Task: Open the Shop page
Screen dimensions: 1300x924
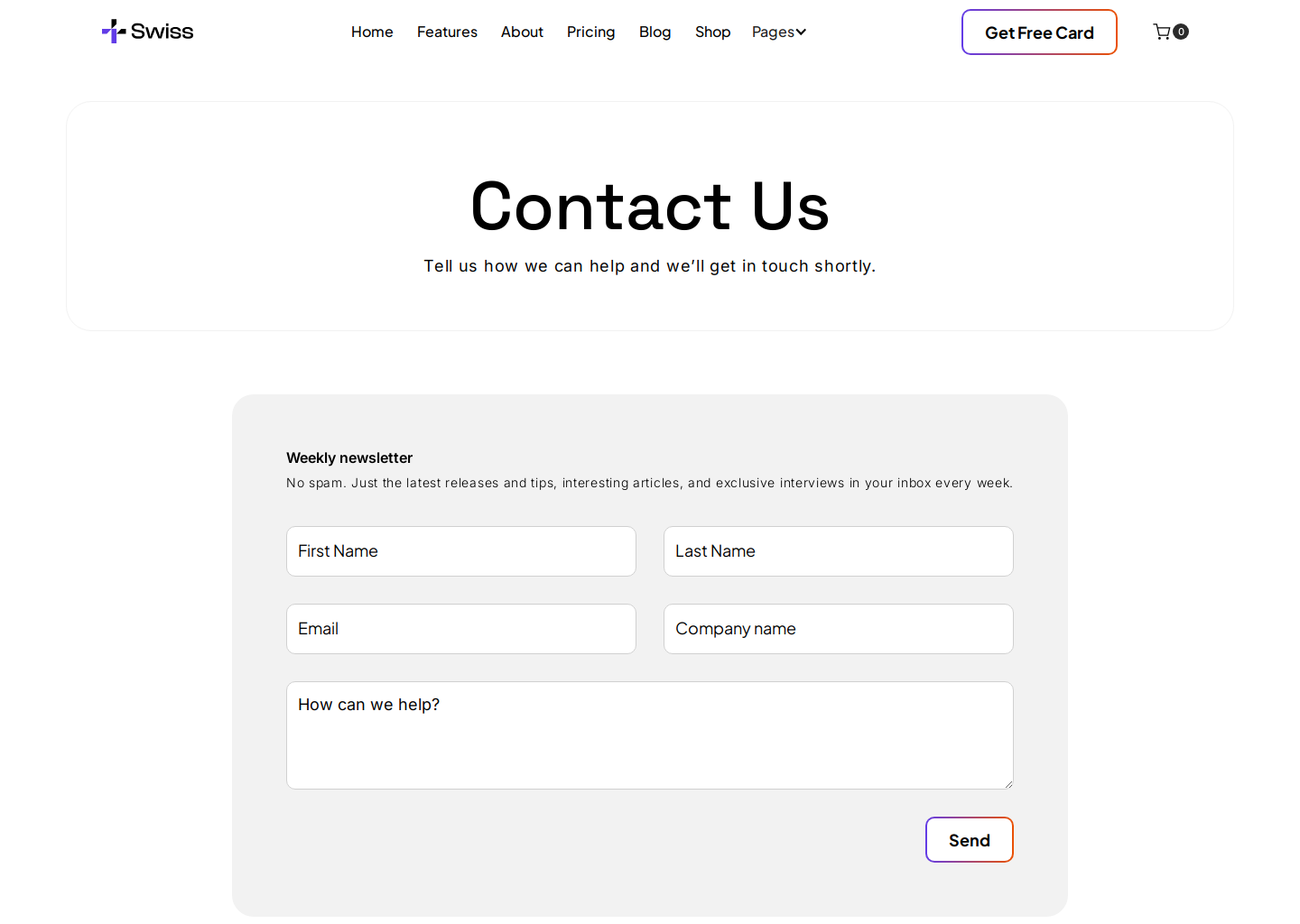Action: tap(712, 32)
